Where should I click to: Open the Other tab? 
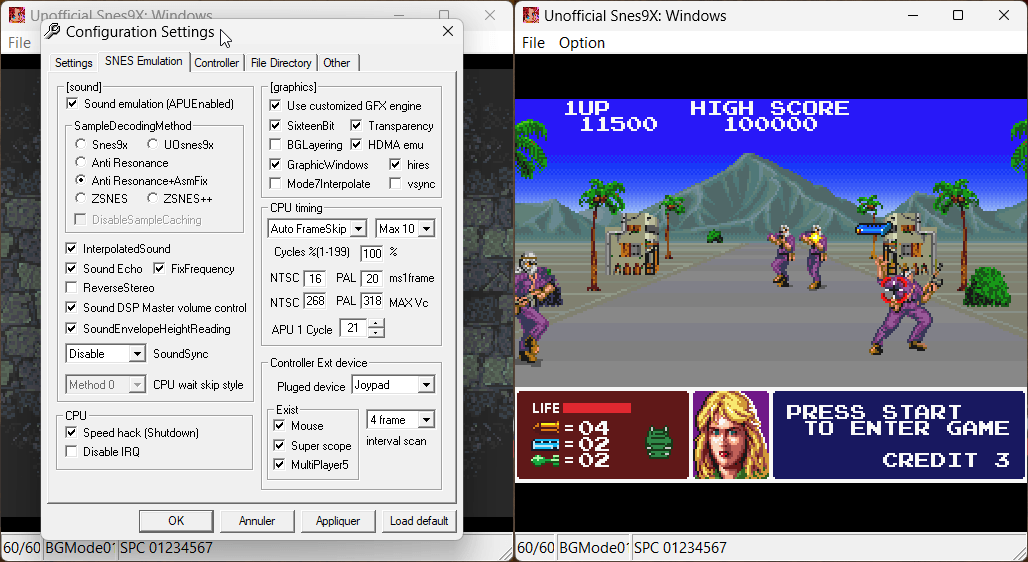[x=336, y=63]
